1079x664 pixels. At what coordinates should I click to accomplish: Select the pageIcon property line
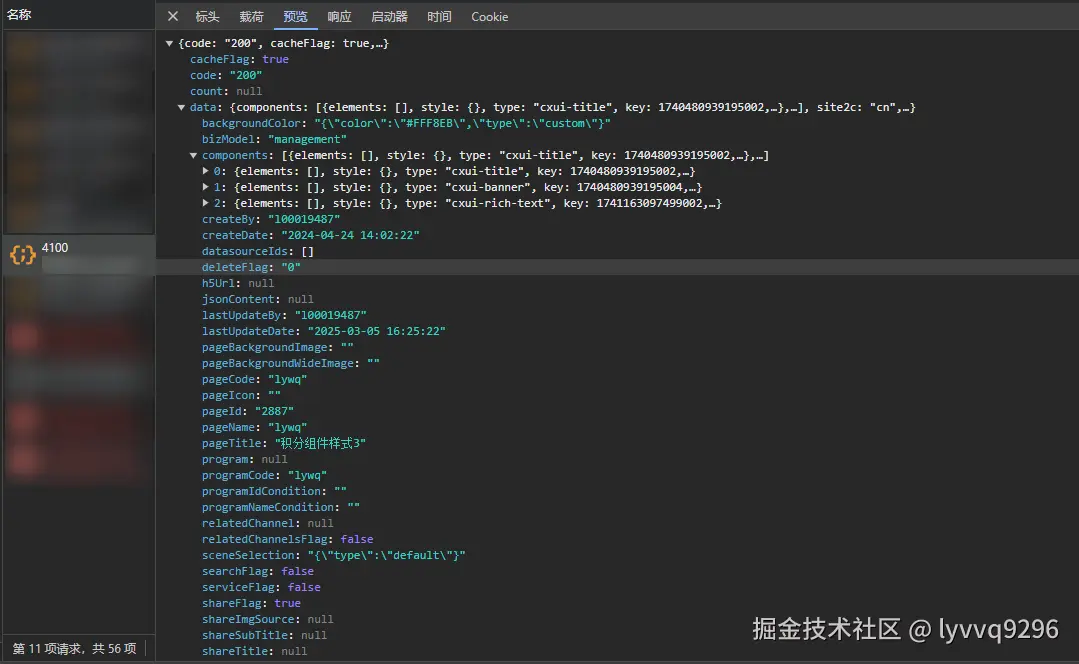coord(241,395)
